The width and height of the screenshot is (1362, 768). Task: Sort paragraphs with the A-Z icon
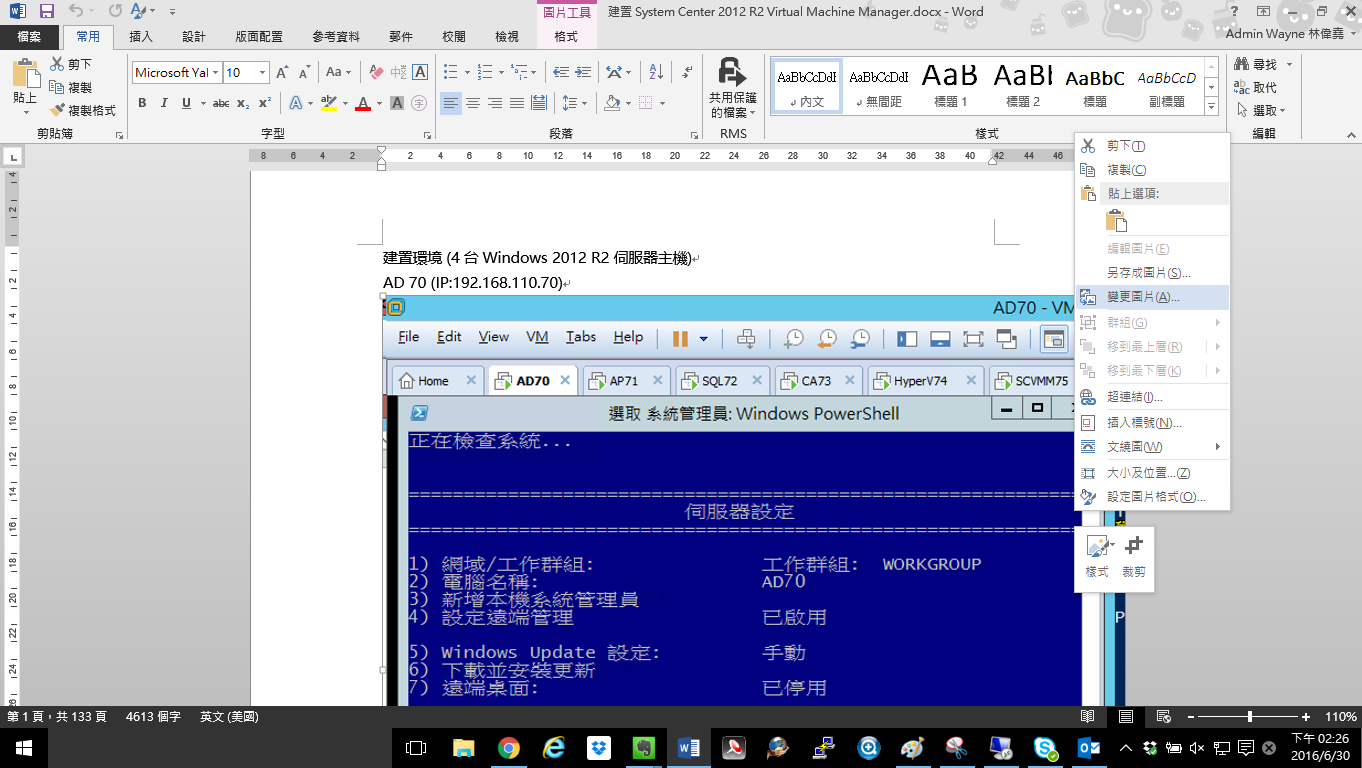pos(656,72)
